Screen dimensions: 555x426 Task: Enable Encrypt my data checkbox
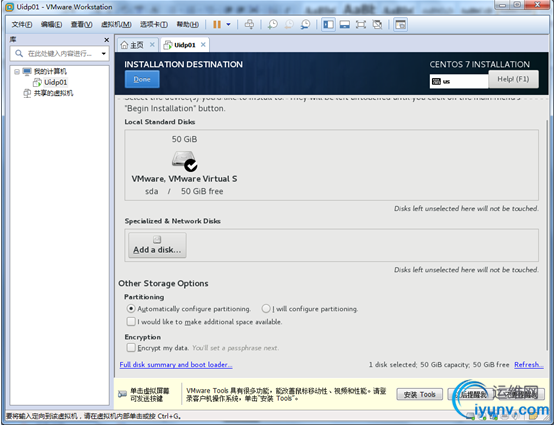pos(131,348)
